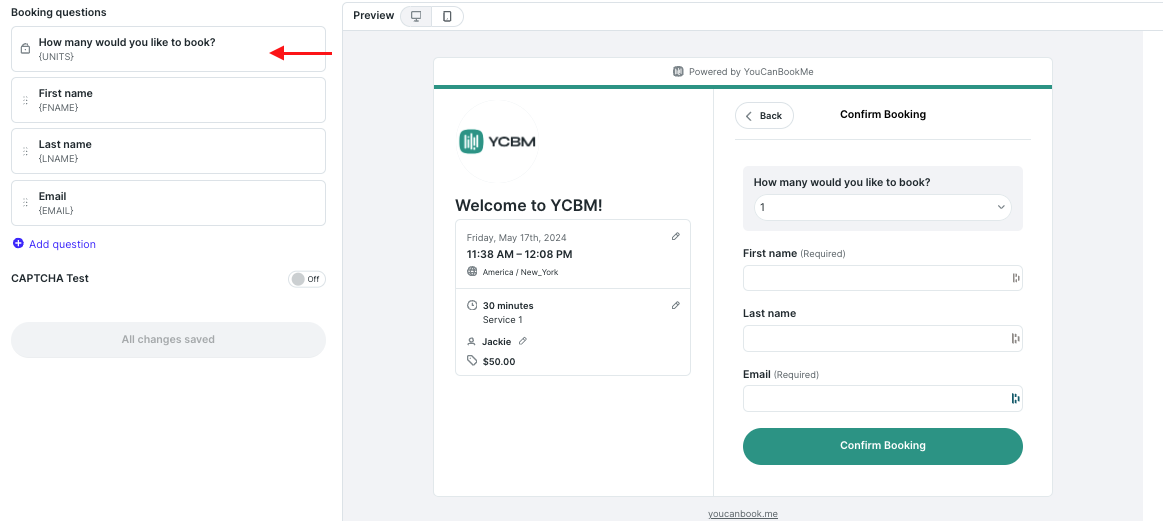
Task: Click the 11:38 AM – 12:08 PM time text
Action: click(x=519, y=255)
